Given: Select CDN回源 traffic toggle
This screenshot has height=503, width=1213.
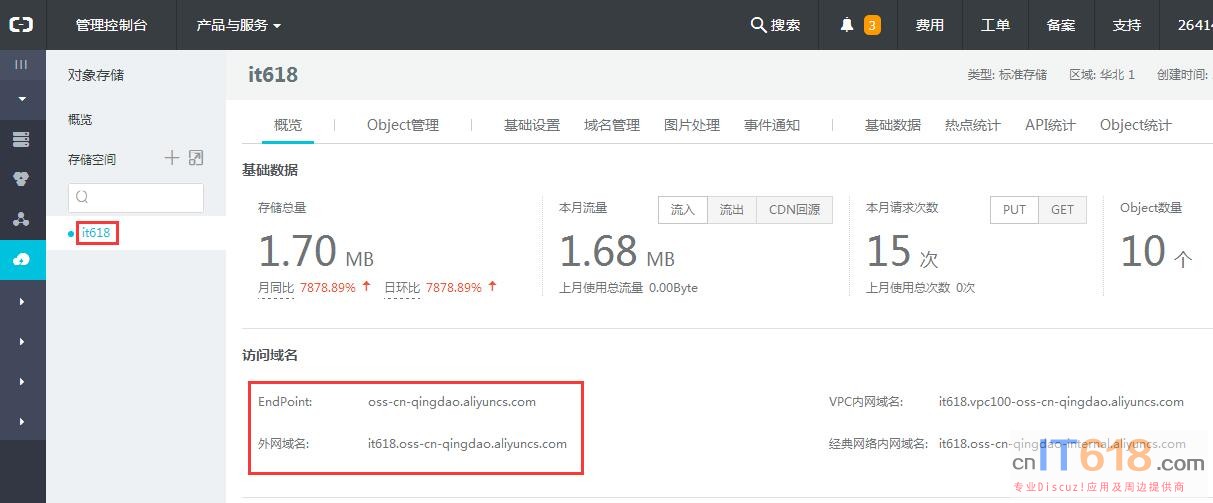Looking at the screenshot, I should (795, 209).
